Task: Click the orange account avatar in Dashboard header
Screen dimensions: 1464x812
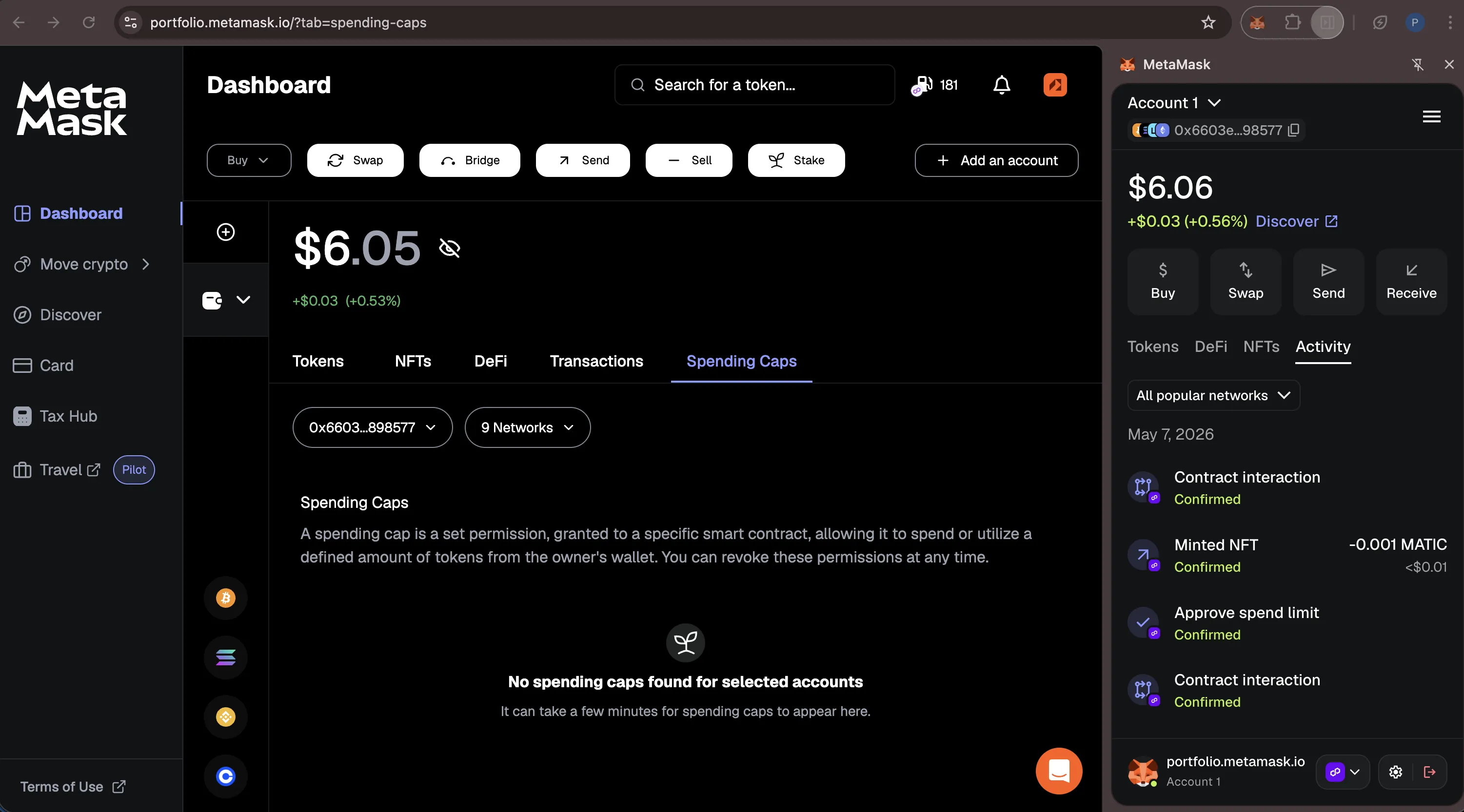Action: point(1055,85)
